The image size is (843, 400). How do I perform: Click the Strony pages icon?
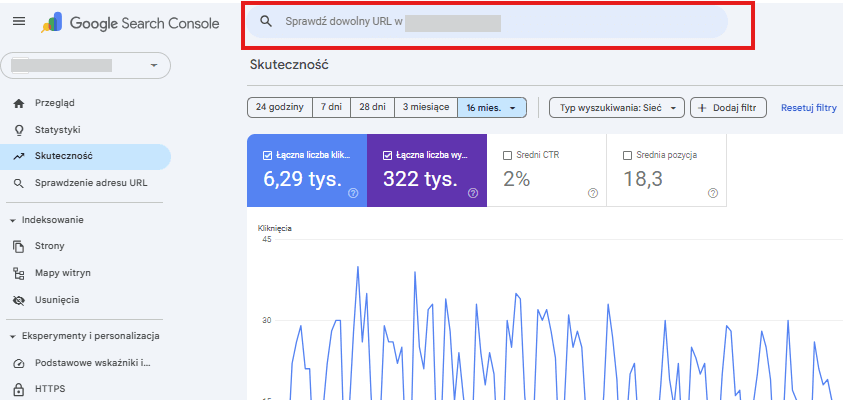coord(19,246)
